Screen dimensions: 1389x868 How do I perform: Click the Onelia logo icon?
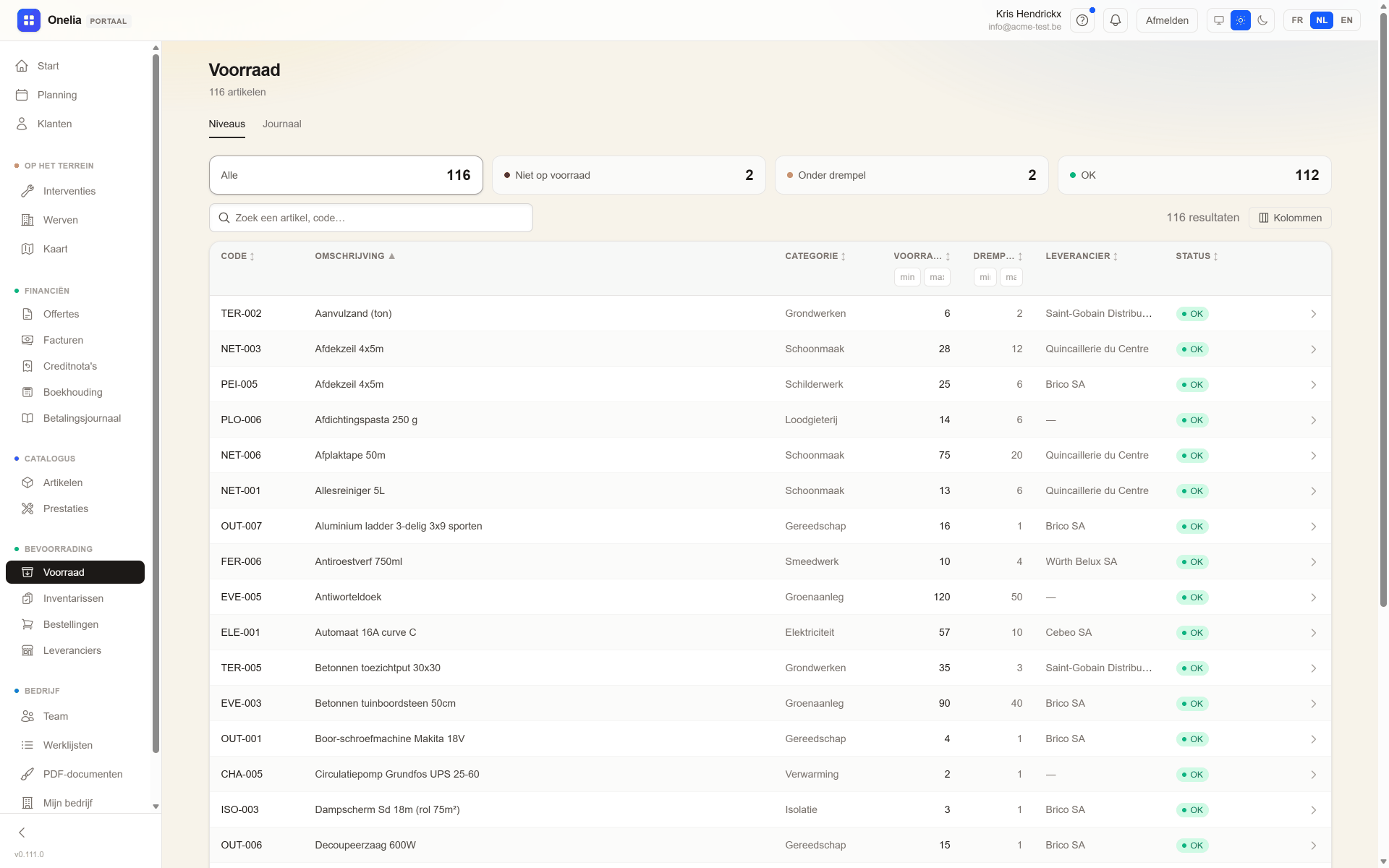[29, 20]
